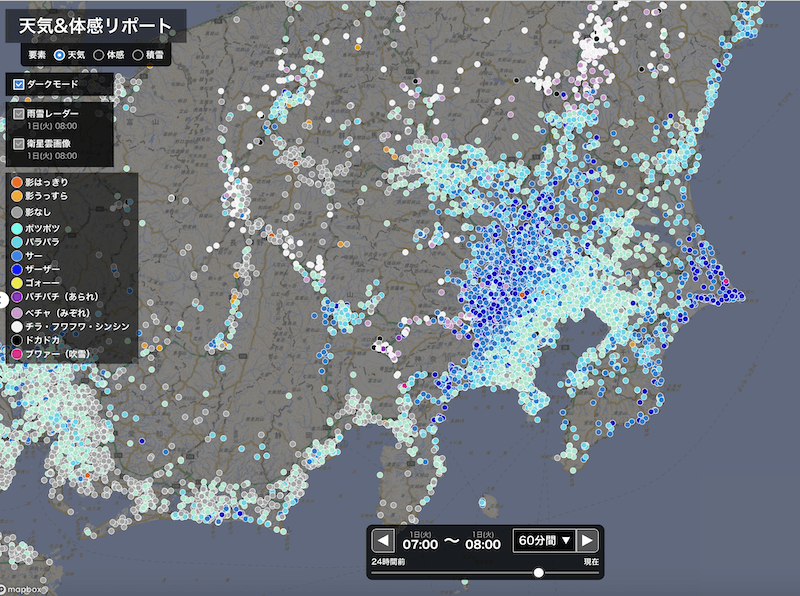Viewport: 800px width, 596px height.
Task: Disable the ダークモード checkbox
Action: coord(19,85)
